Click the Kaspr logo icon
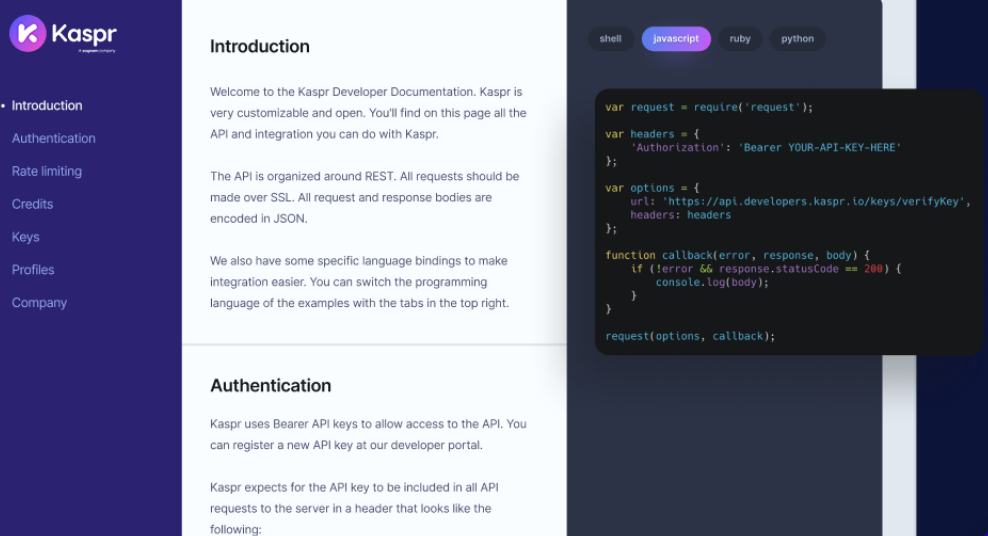 pos(28,33)
